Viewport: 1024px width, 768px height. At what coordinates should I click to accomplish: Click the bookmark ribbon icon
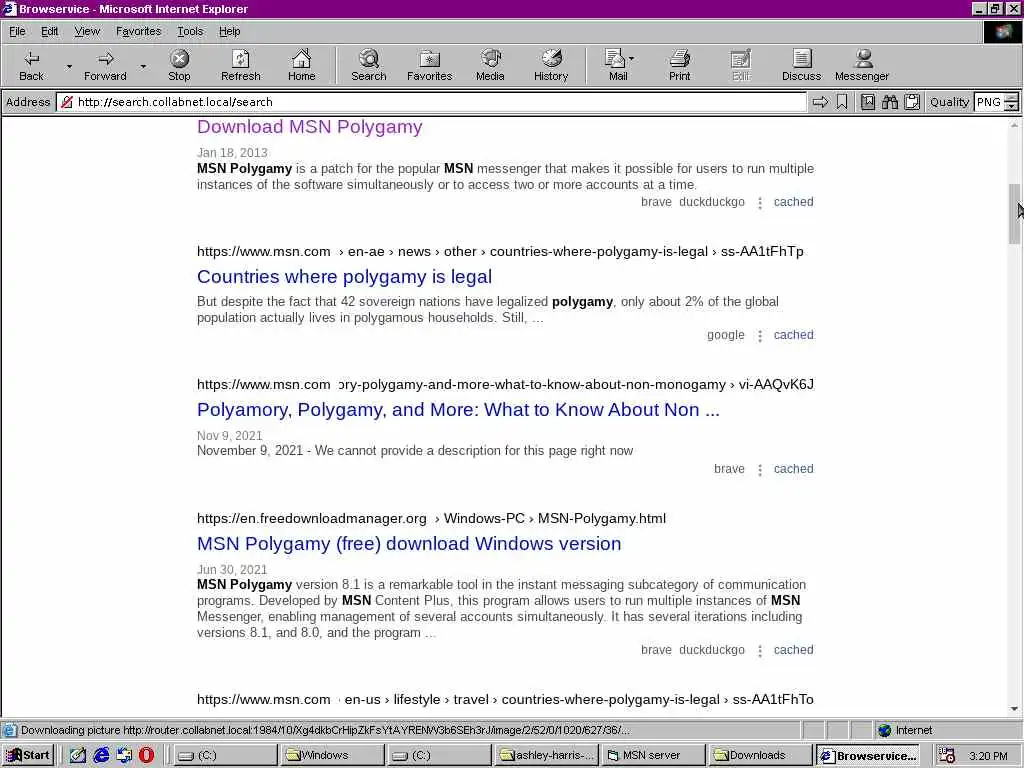click(842, 102)
